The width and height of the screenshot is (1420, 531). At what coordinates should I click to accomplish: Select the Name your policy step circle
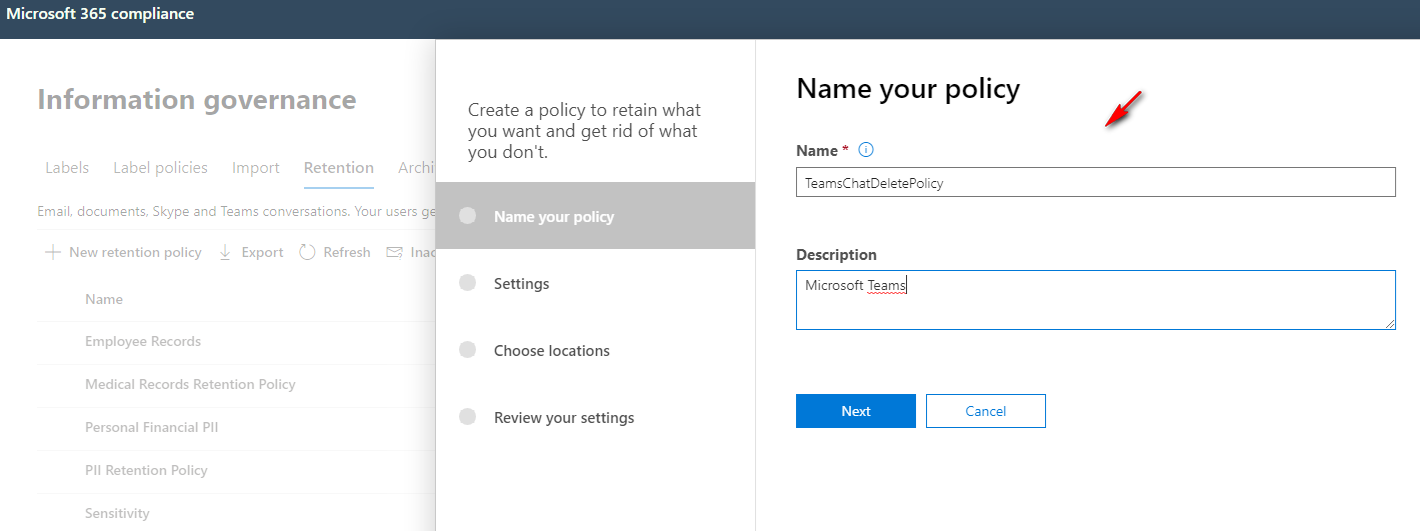(x=467, y=216)
